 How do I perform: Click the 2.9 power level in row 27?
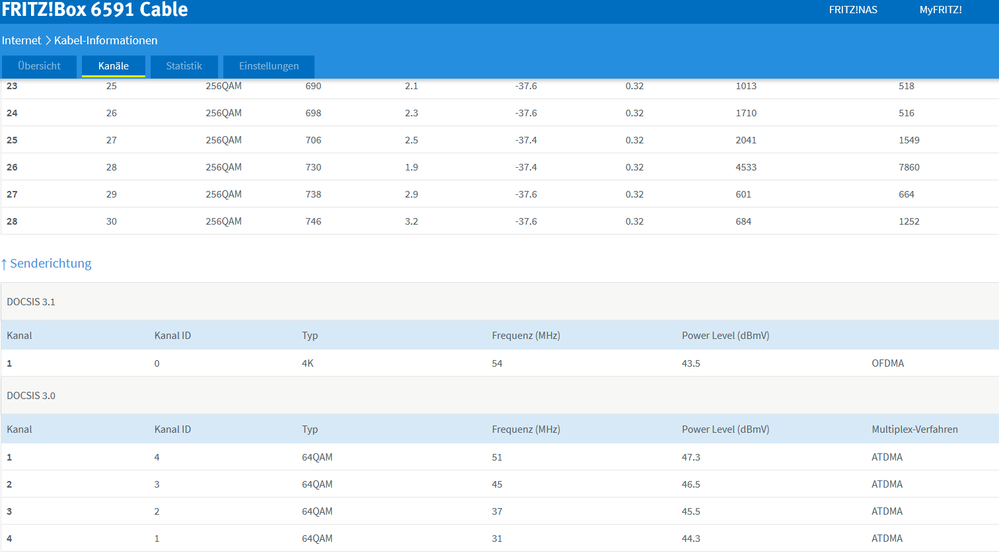click(x=412, y=194)
